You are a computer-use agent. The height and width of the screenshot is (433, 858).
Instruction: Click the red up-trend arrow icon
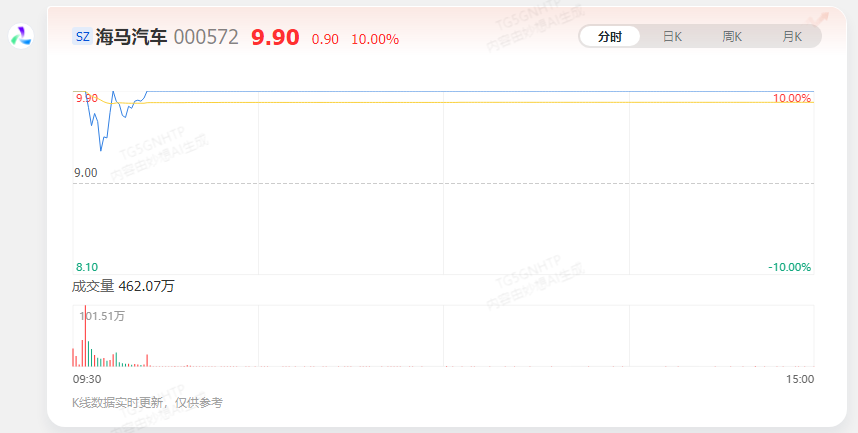point(821,20)
